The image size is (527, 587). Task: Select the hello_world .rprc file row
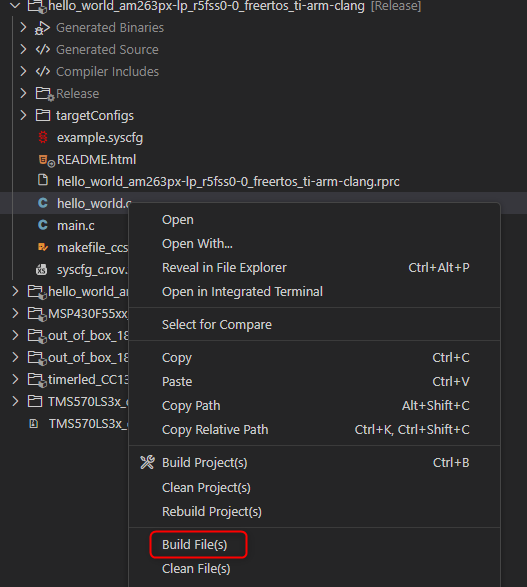[x=264, y=182]
